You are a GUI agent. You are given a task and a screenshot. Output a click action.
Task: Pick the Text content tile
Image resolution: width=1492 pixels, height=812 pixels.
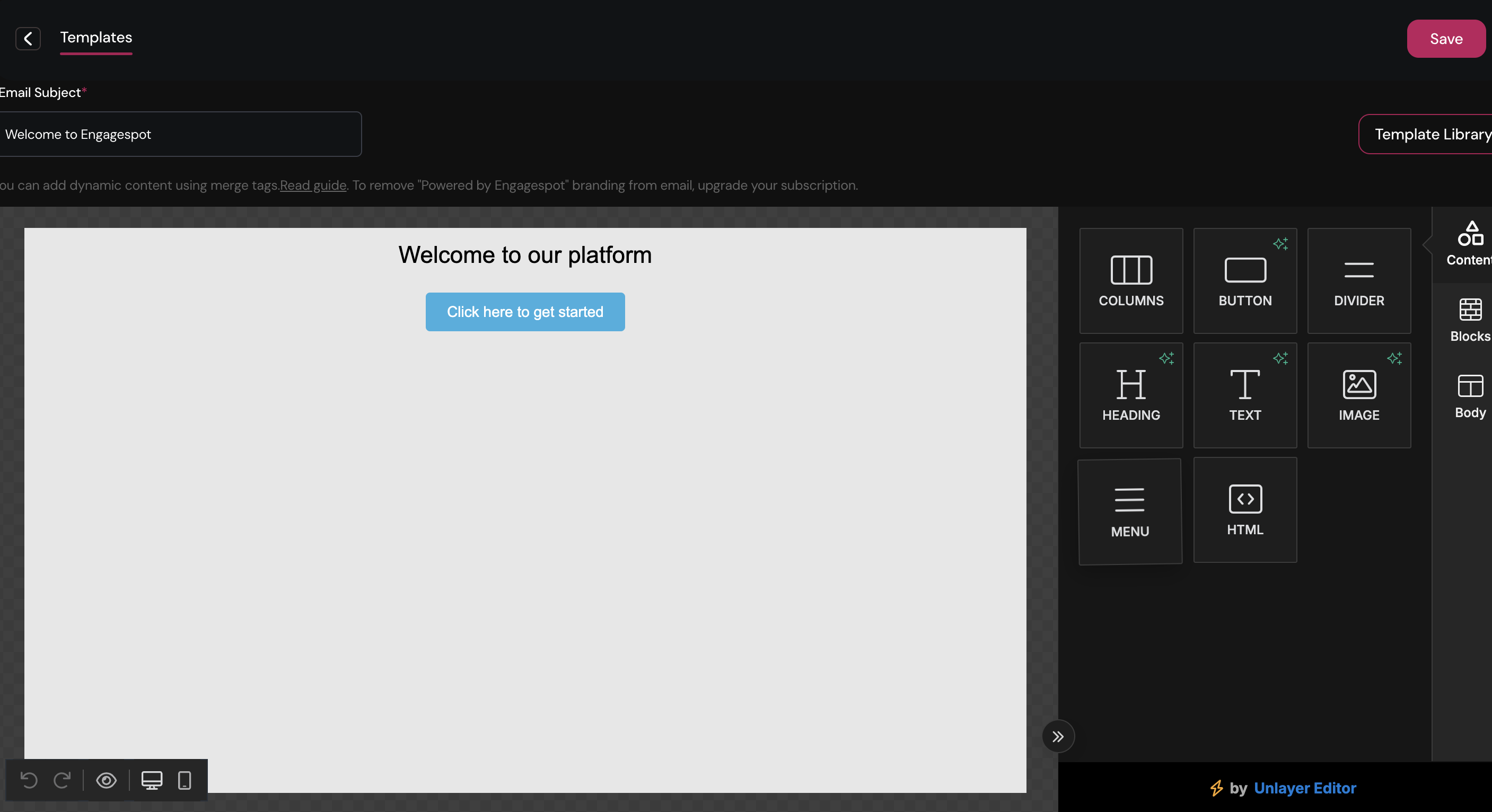[x=1245, y=395]
